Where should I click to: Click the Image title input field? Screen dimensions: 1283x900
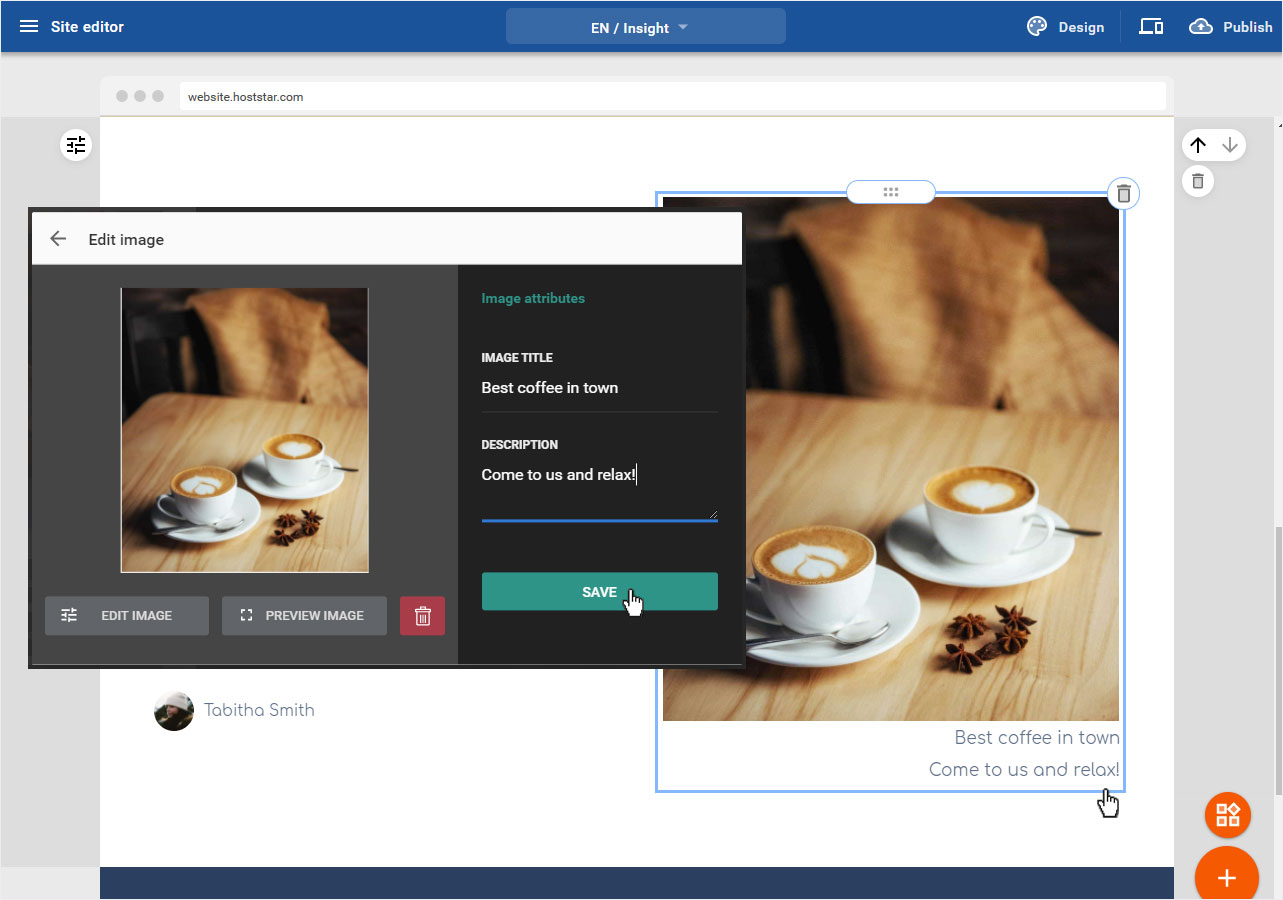click(599, 388)
